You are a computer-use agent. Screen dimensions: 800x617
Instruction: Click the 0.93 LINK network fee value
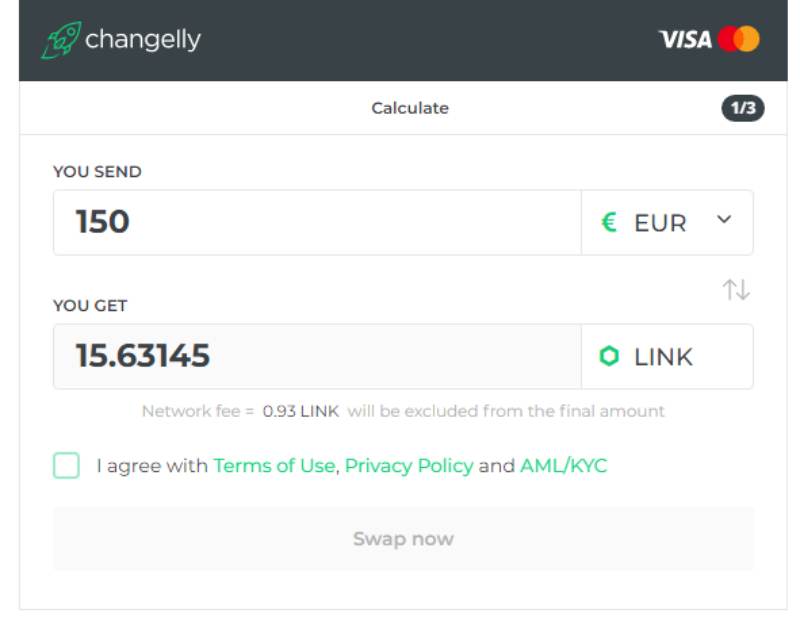click(301, 411)
